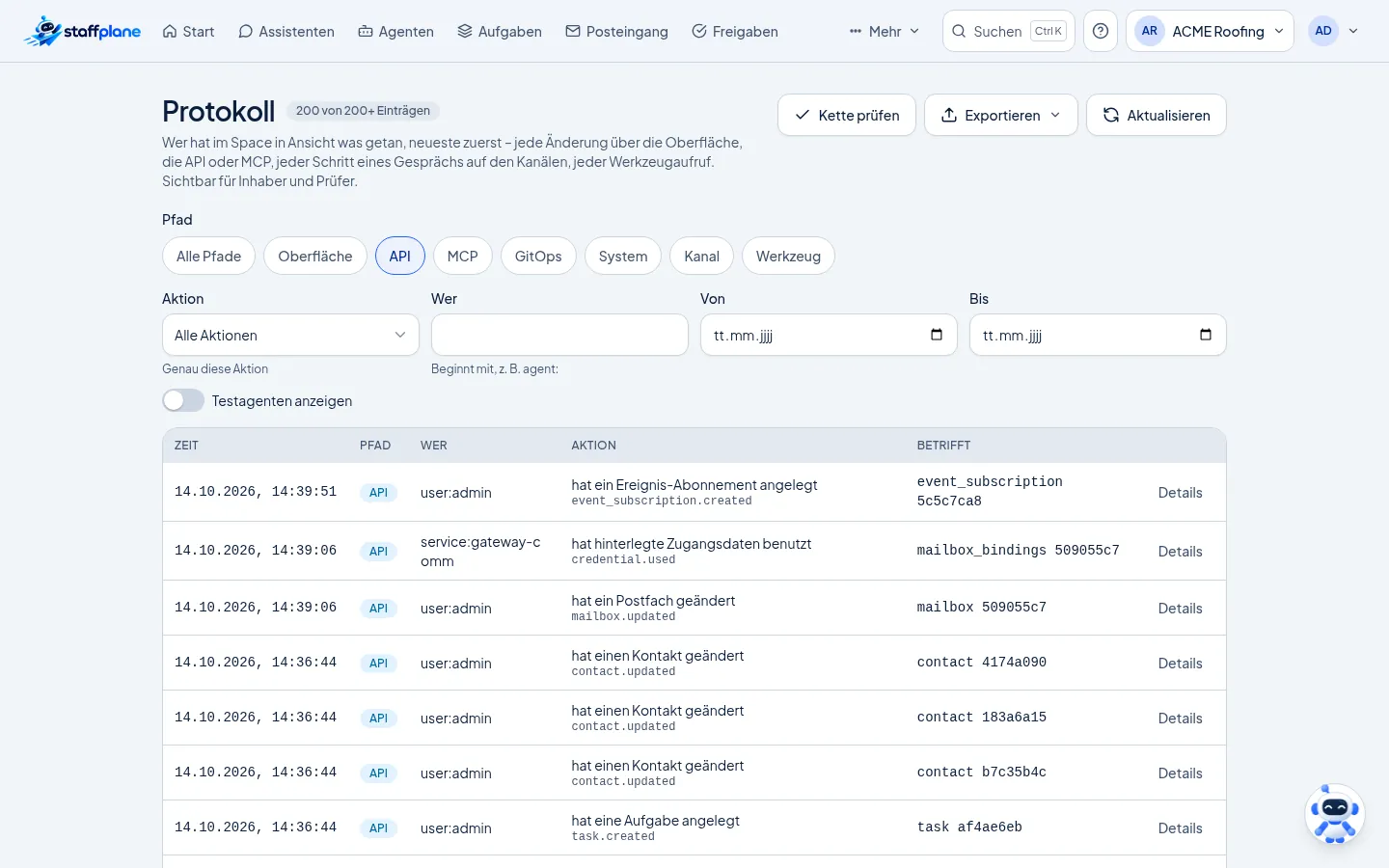Open the help question-mark icon
The image size is (1389, 868).
[1101, 31]
